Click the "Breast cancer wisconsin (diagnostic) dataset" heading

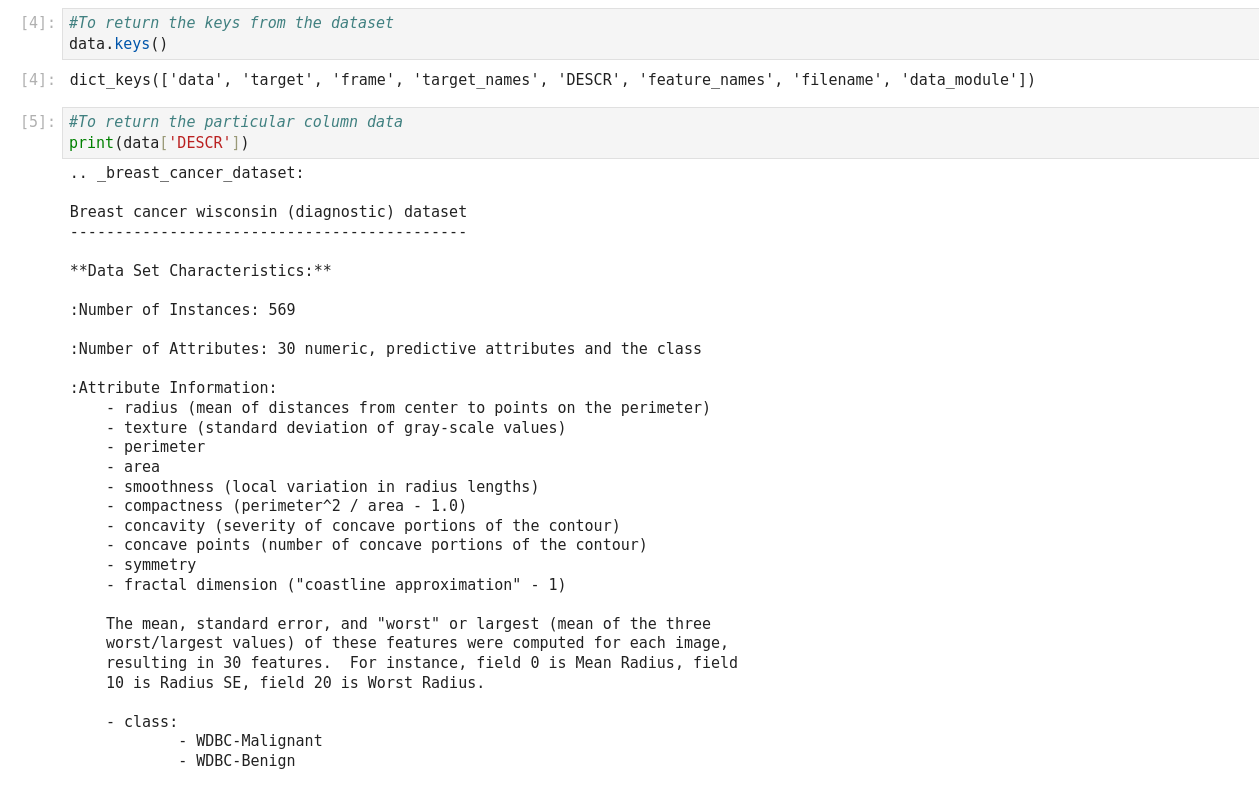tap(268, 212)
